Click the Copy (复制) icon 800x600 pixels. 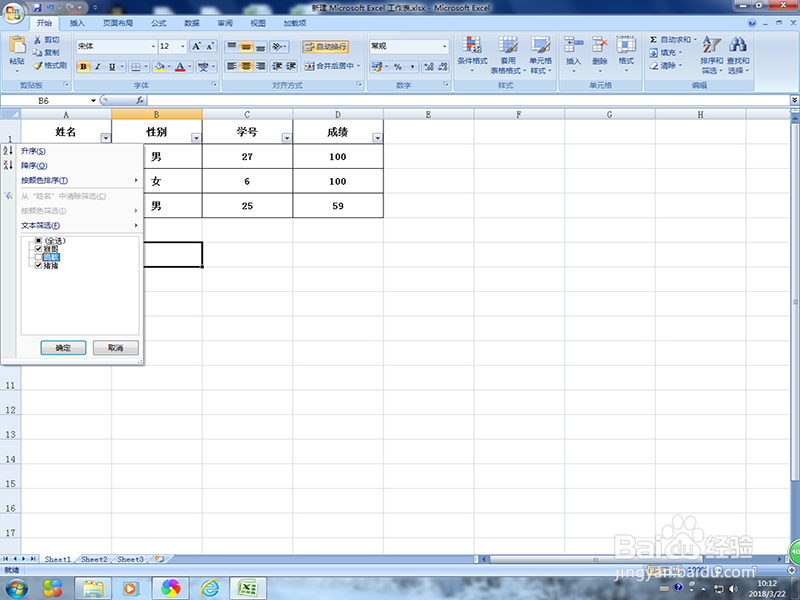[38, 53]
